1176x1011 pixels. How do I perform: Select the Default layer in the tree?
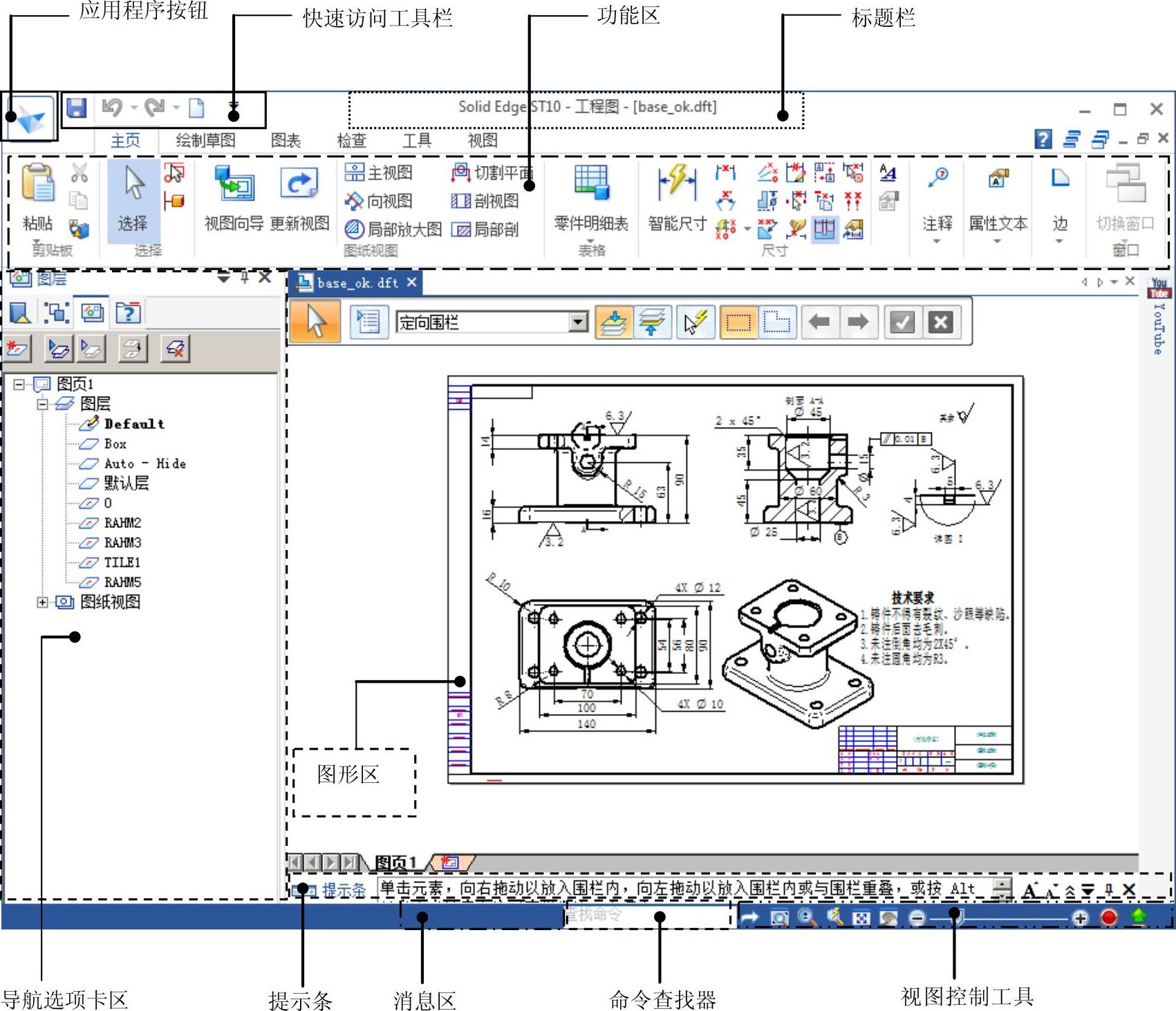pyautogui.click(x=134, y=424)
